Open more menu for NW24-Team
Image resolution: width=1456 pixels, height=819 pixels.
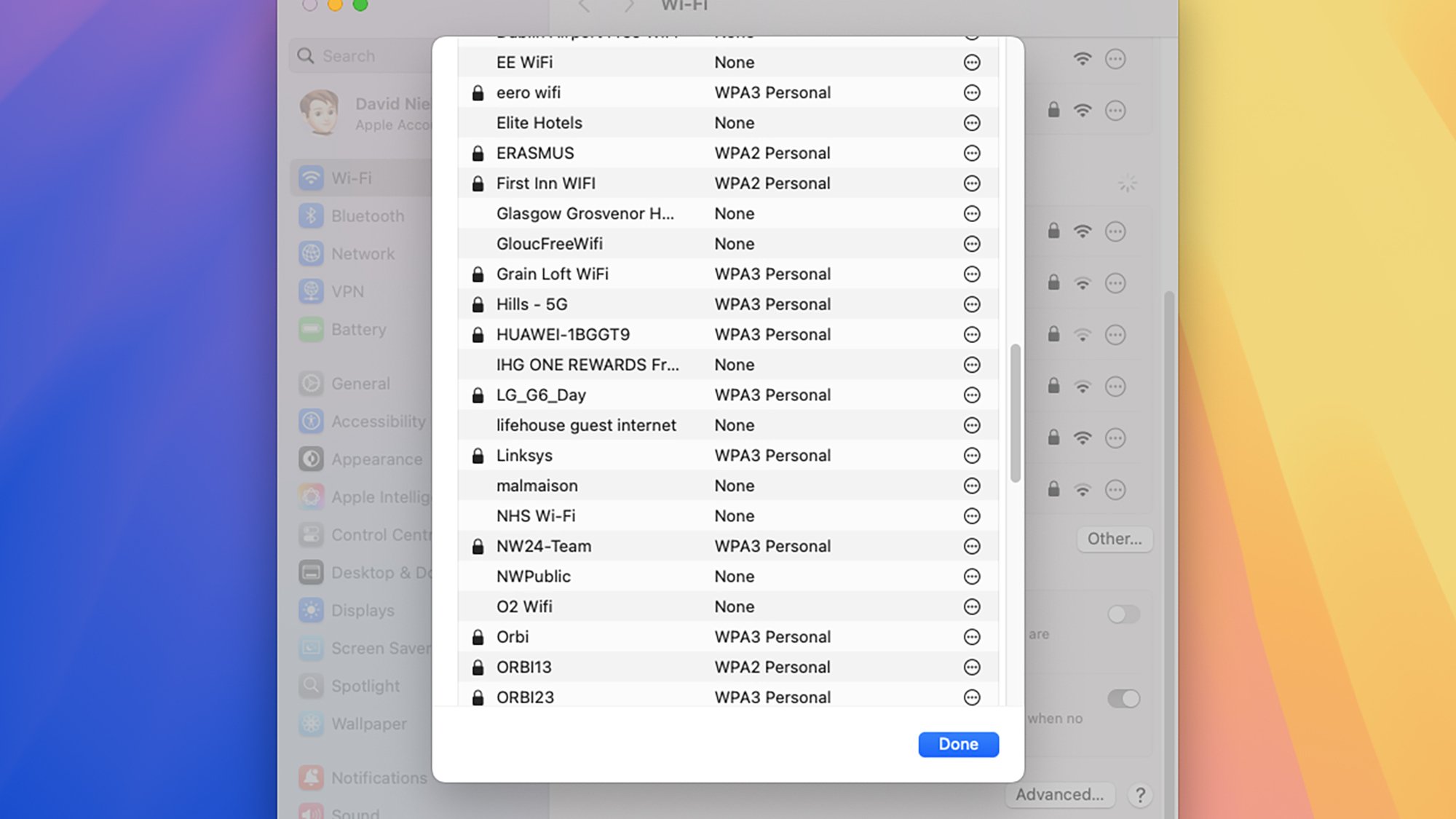971,546
